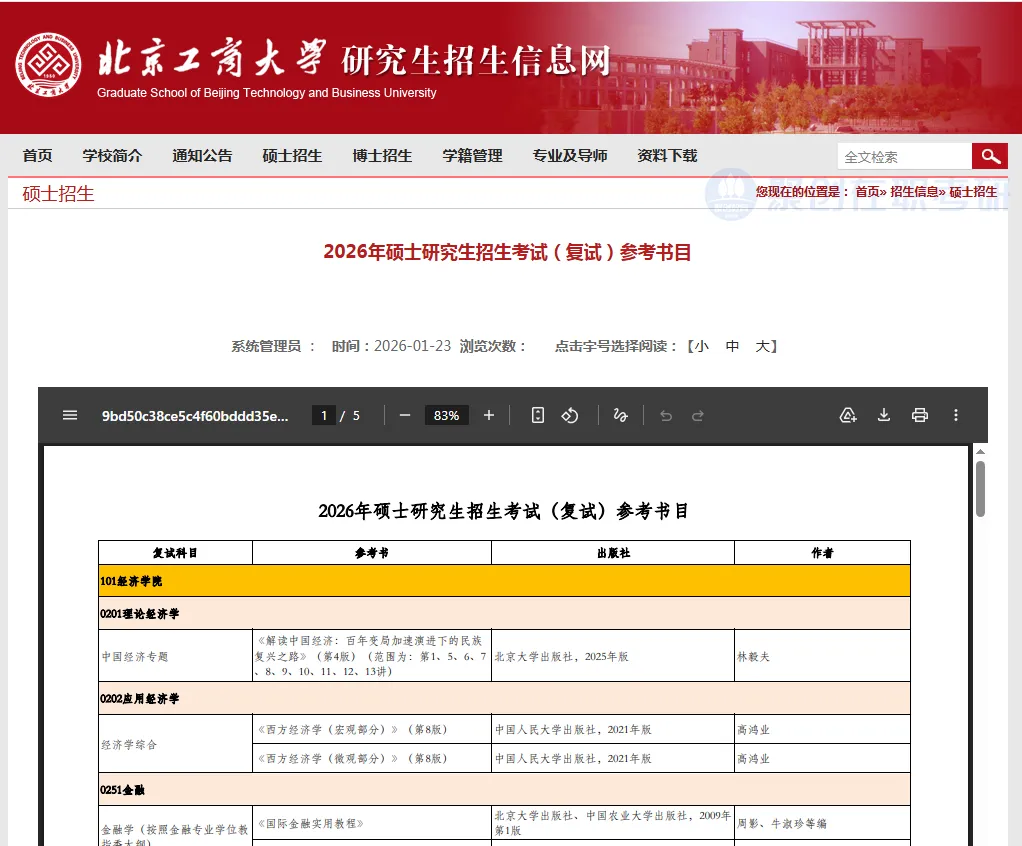Viewport: 1022px width, 846px height.
Task: Click the 中国经济专题 cell
Action: (175, 656)
